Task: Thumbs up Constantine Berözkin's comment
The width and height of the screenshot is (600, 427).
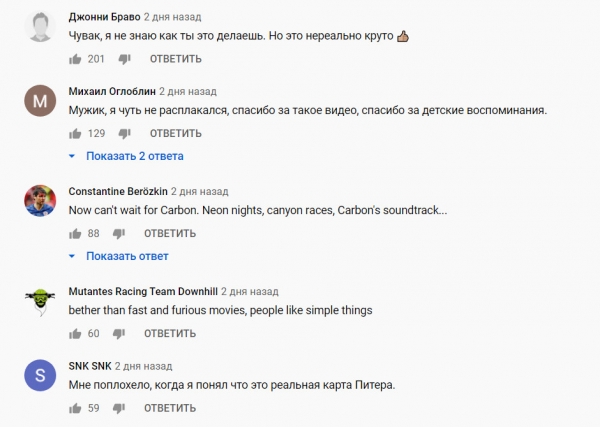Action: pos(75,234)
